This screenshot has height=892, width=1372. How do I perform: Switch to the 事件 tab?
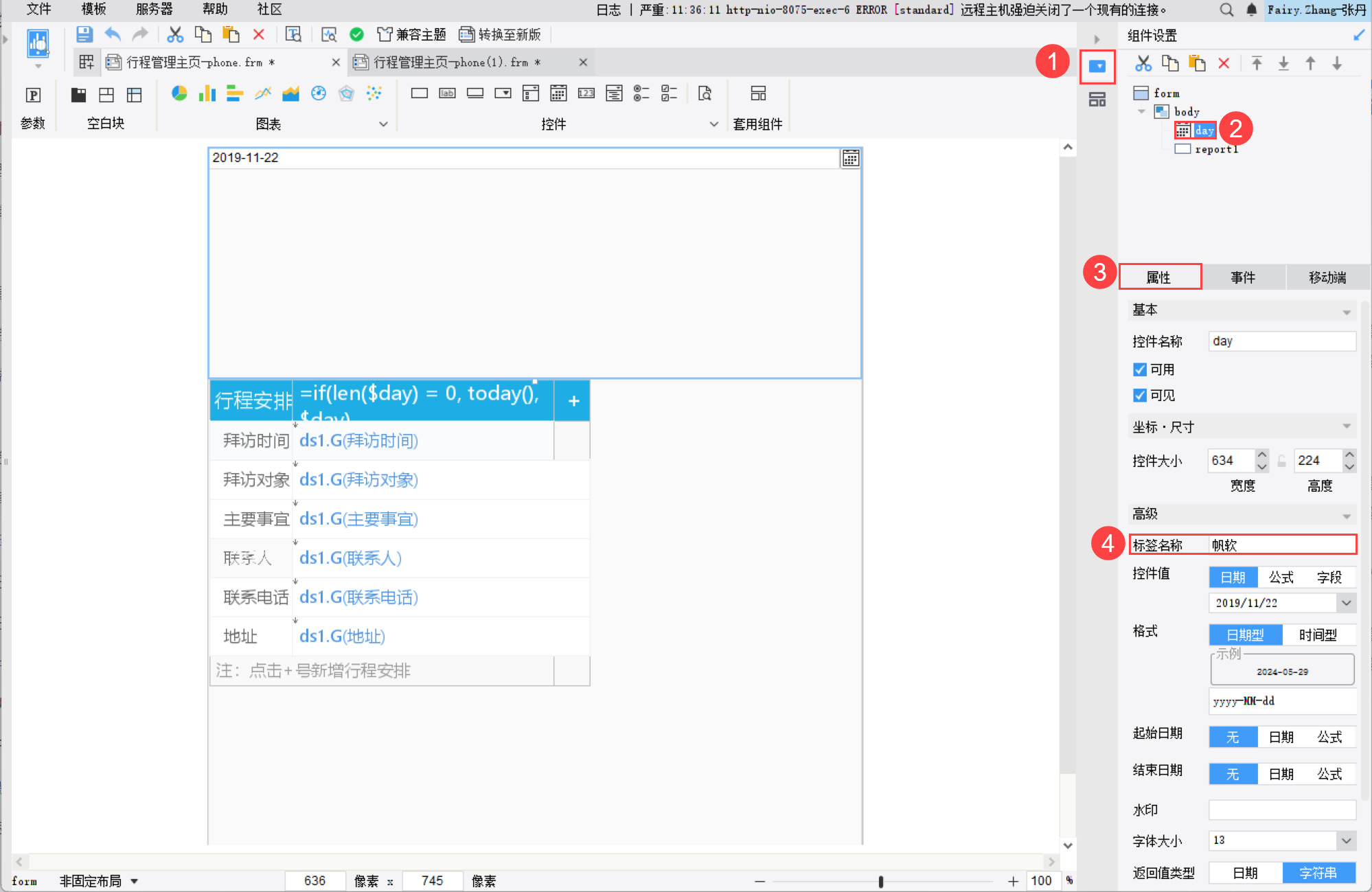coord(1243,277)
